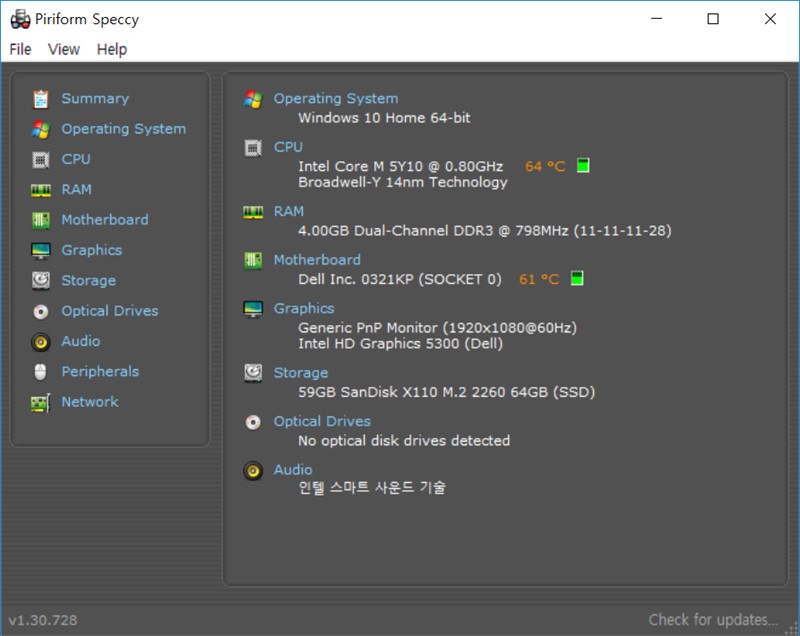Screen dimensions: 800x636
Task: Click 'Intel Core M 5Y10 @ 0.80GHz' text
Action: tap(401, 166)
